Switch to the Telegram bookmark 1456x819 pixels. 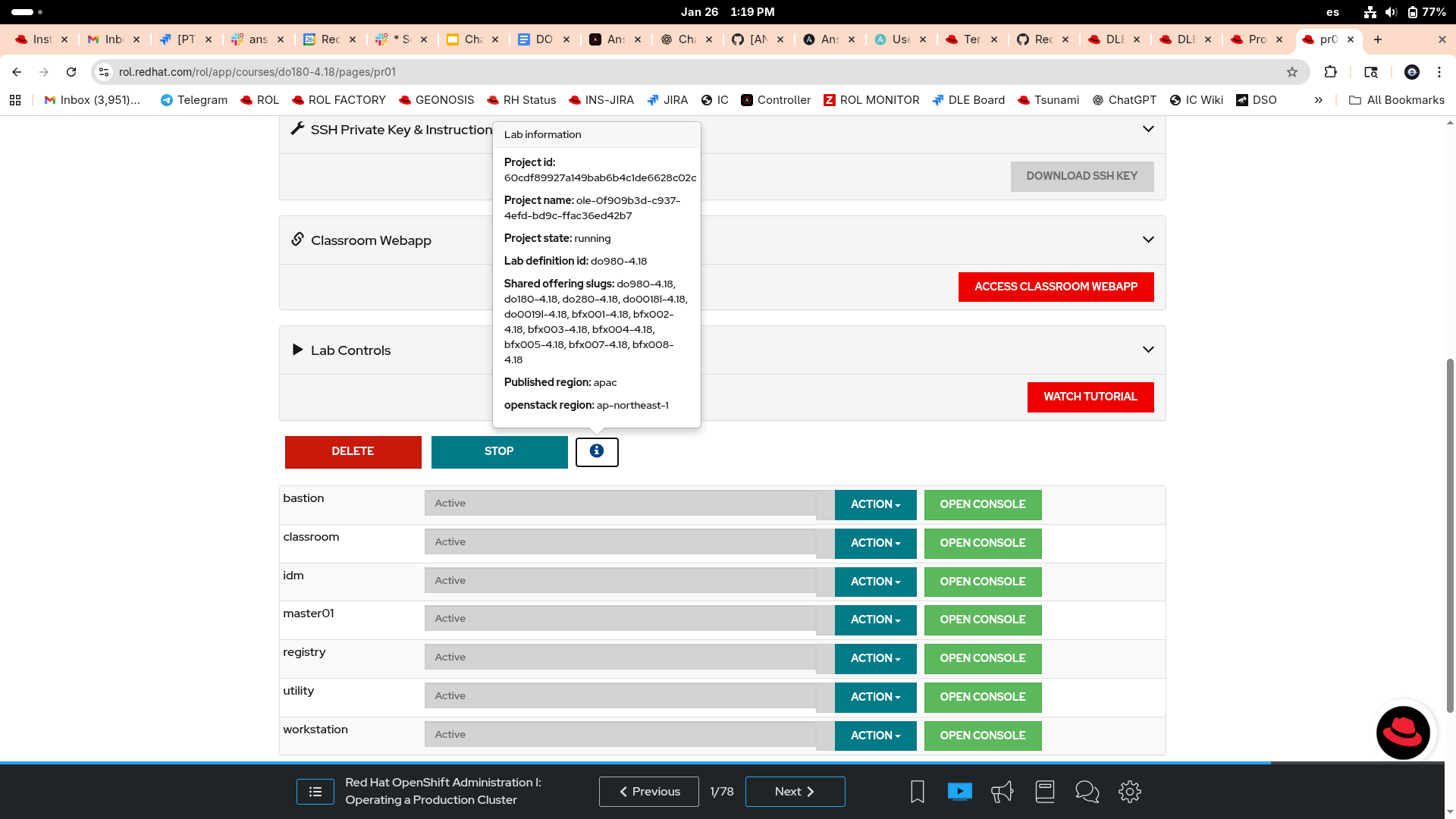193,100
